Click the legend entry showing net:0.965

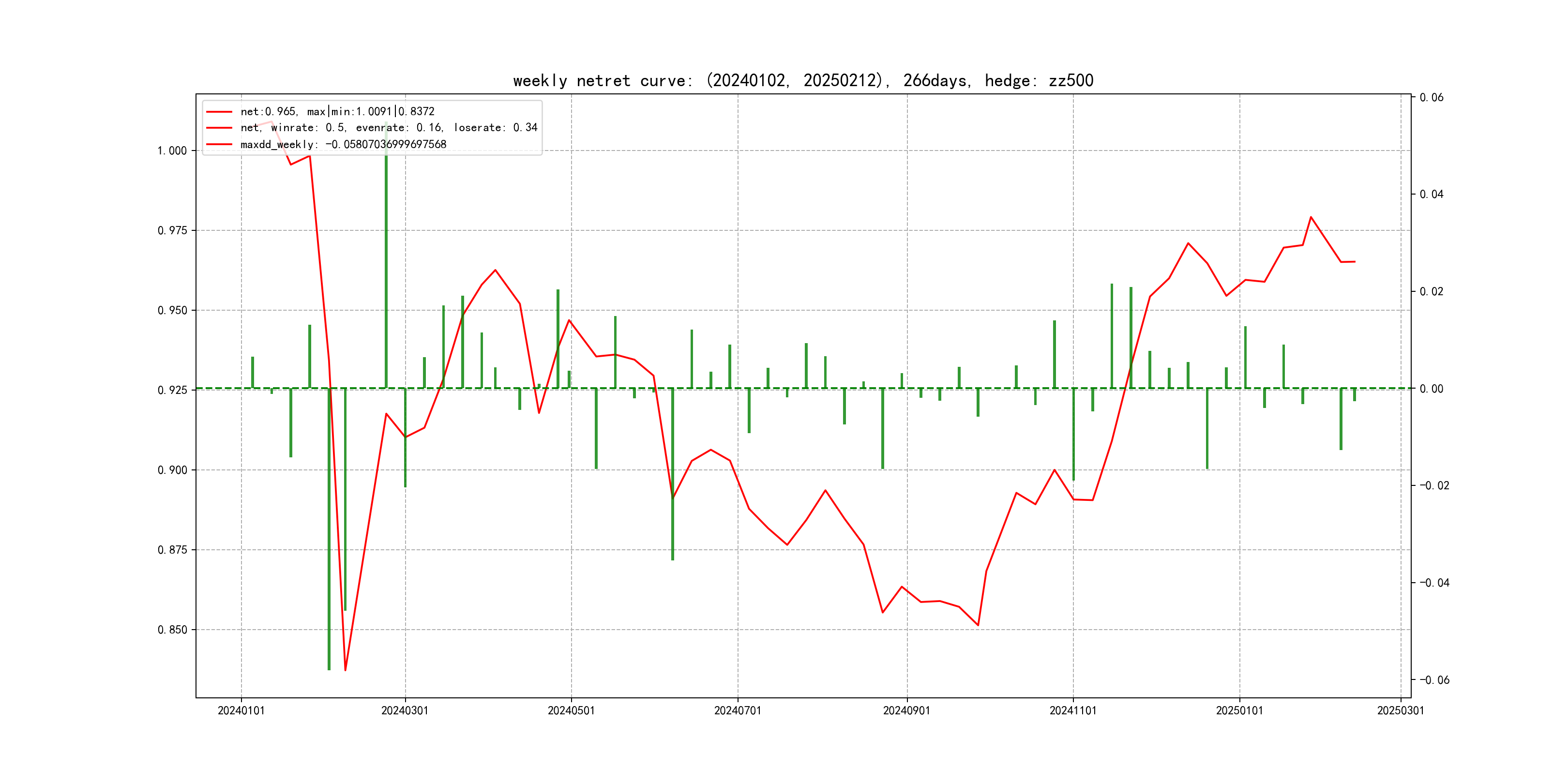coord(337,111)
